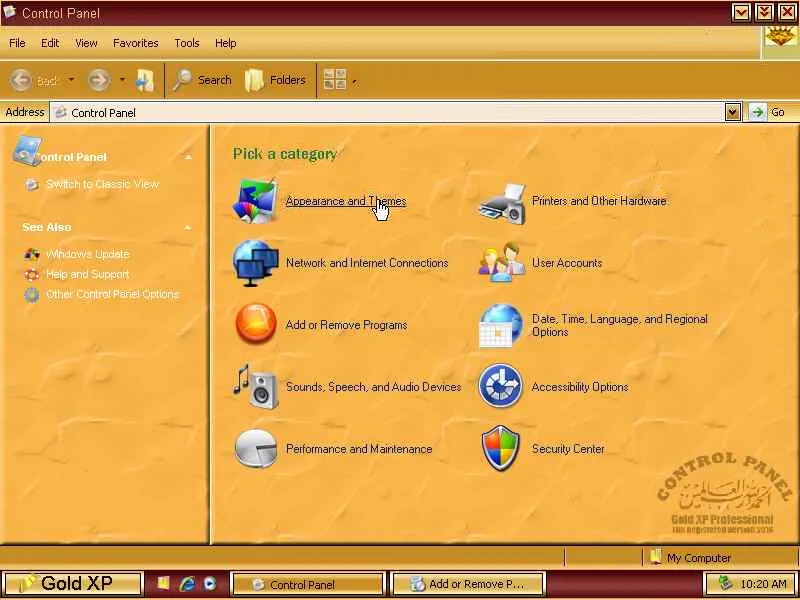The height and width of the screenshot is (600, 800).
Task: Open the Tools menu
Action: [x=187, y=43]
